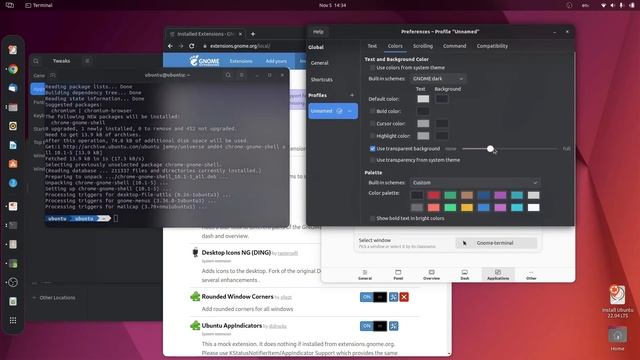Show Applications grid in the dock
The width and height of the screenshot is (640, 360).
13,320
